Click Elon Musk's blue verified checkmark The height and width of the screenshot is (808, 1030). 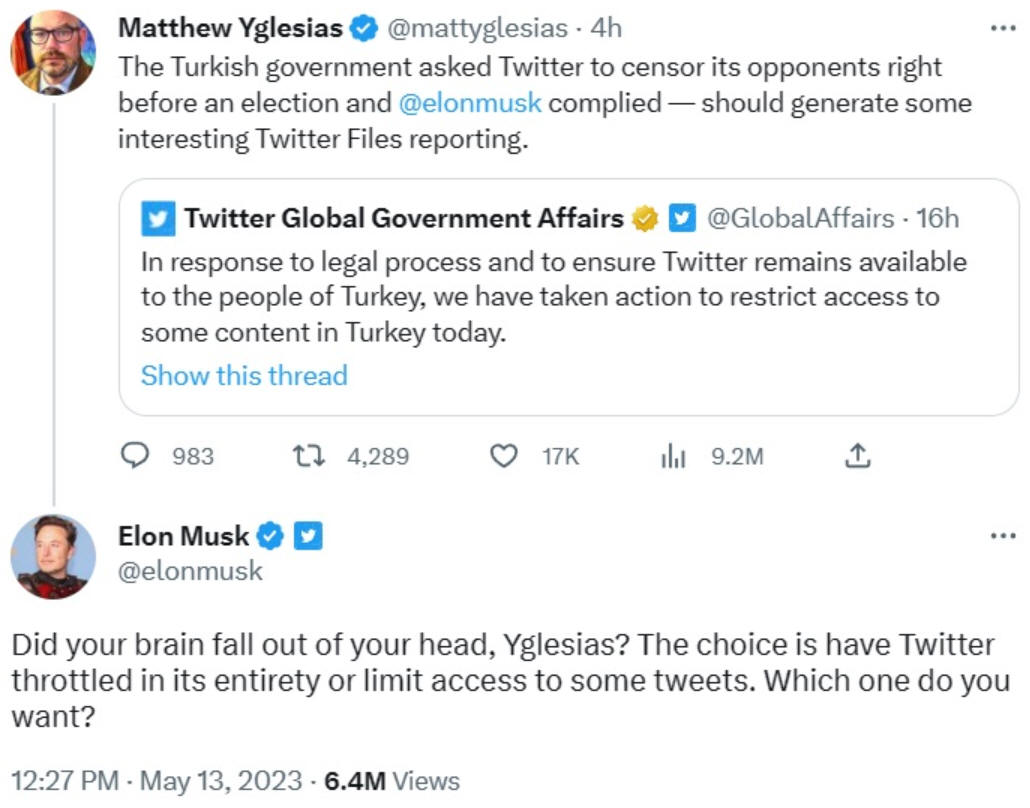click(x=269, y=536)
